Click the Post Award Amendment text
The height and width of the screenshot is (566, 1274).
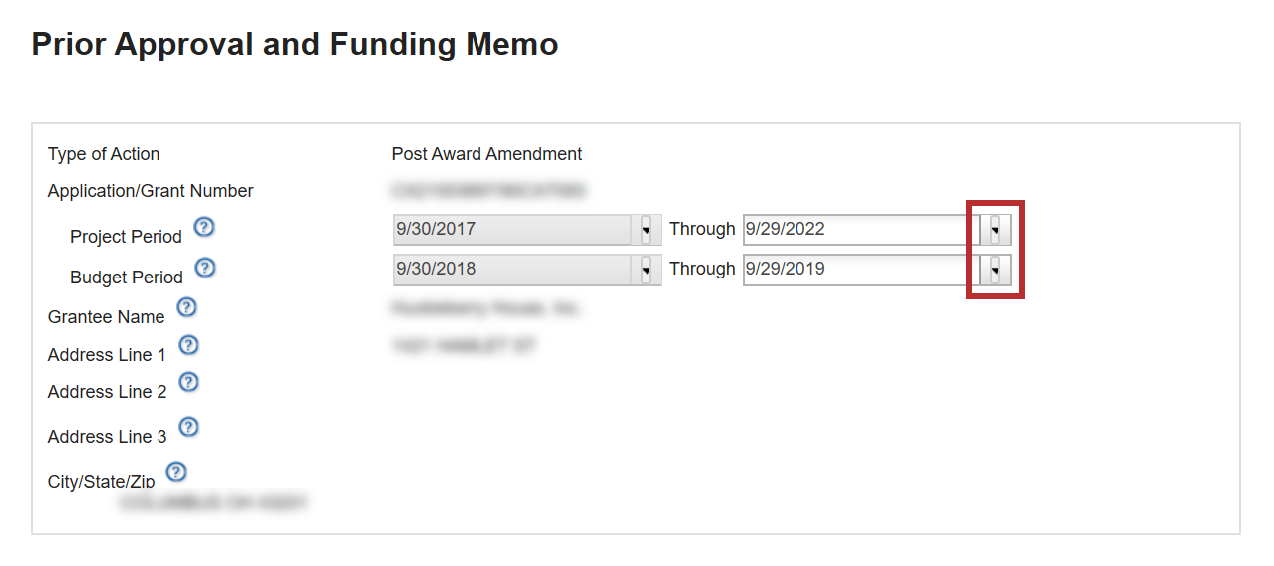pos(487,154)
